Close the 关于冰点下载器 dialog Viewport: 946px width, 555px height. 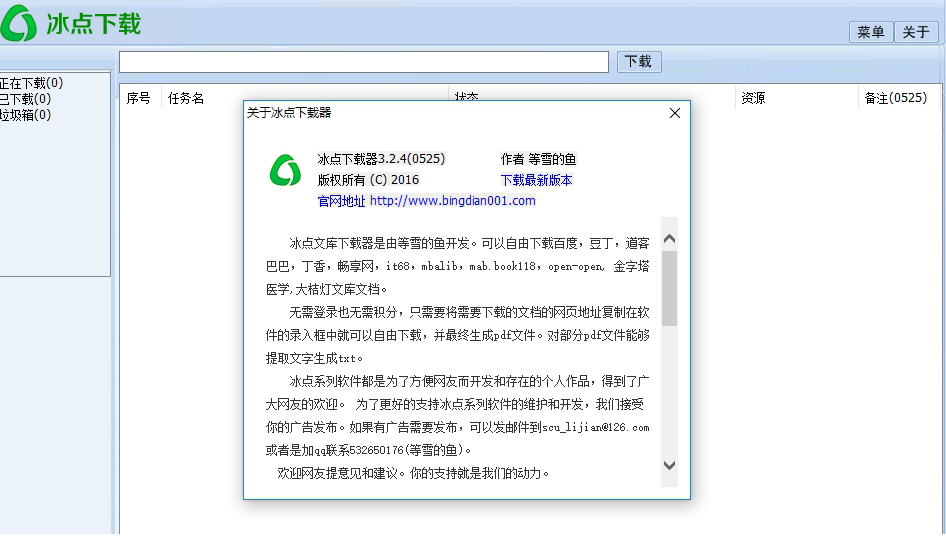(x=675, y=113)
